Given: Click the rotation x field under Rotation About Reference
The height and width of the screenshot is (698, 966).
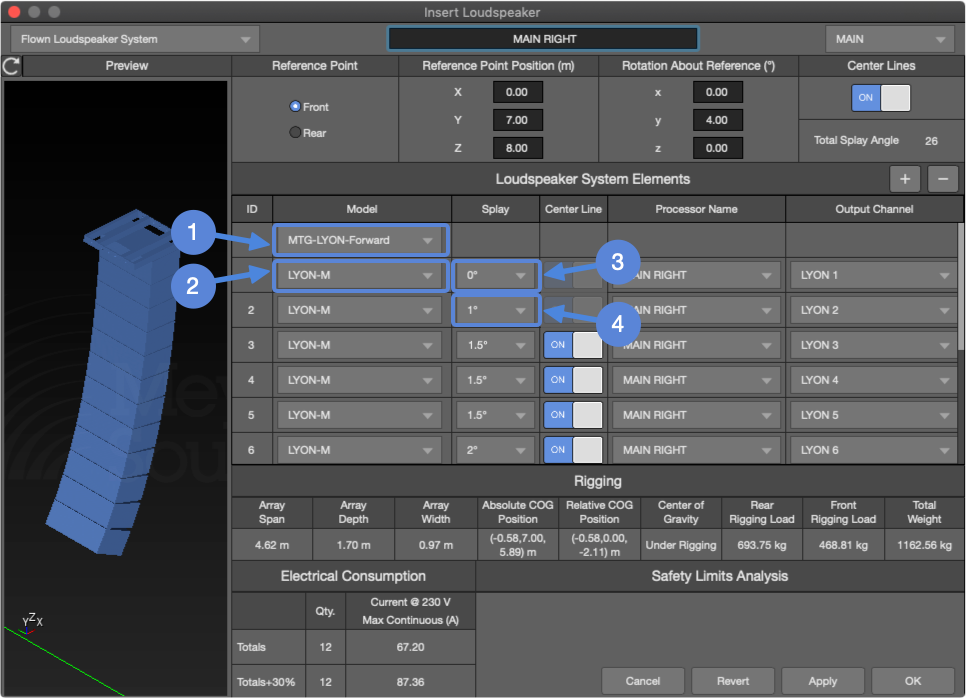Looking at the screenshot, I should click(x=717, y=92).
